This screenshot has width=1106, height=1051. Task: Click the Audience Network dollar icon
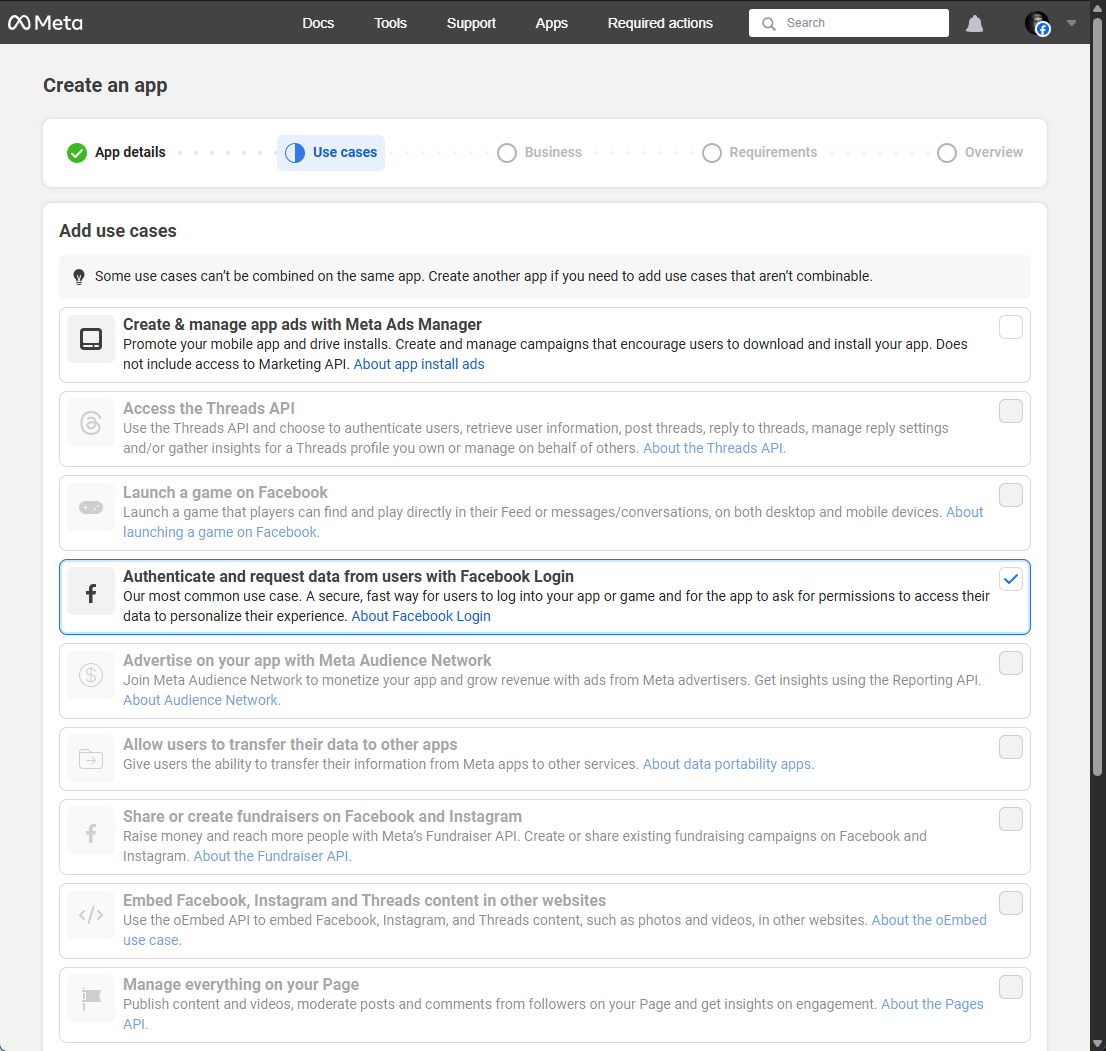pos(91,675)
